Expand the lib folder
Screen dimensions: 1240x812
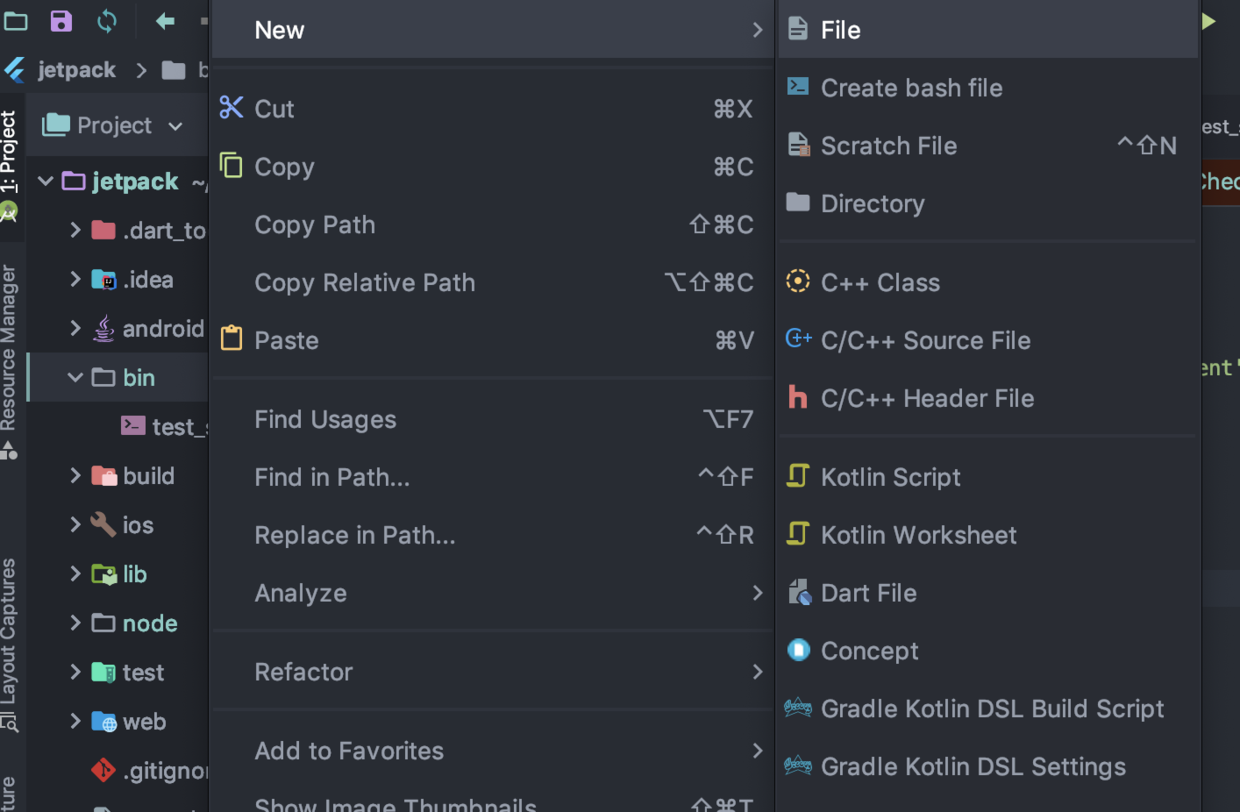click(75, 573)
